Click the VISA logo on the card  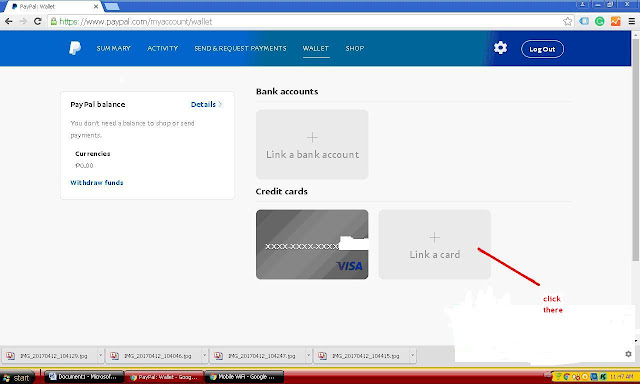[x=349, y=266]
